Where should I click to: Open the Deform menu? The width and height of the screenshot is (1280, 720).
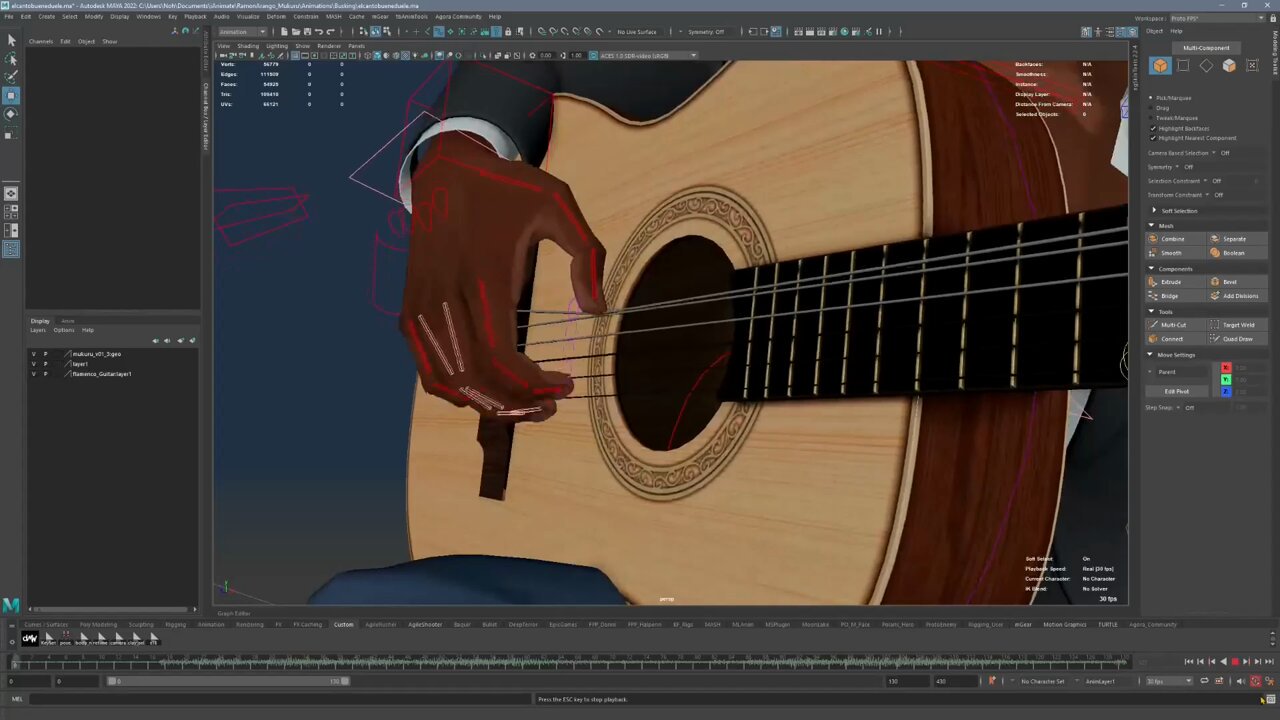click(276, 16)
